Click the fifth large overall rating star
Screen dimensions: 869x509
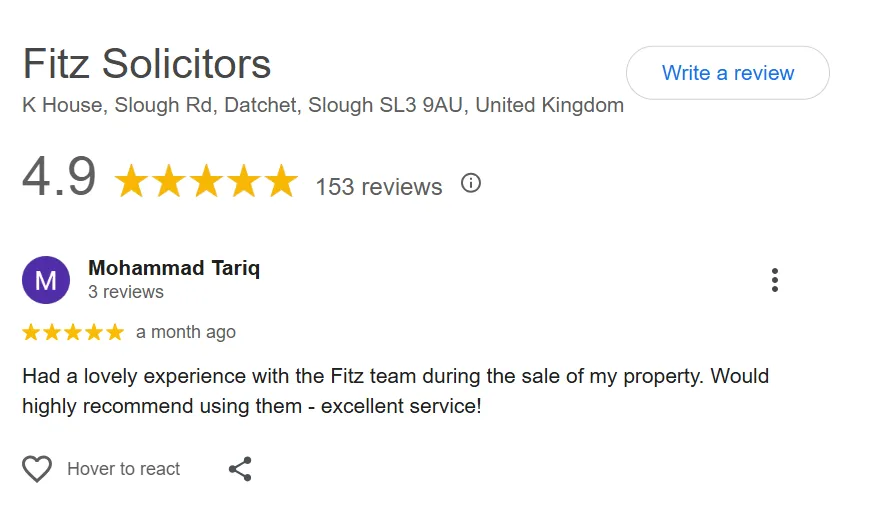tap(281, 183)
